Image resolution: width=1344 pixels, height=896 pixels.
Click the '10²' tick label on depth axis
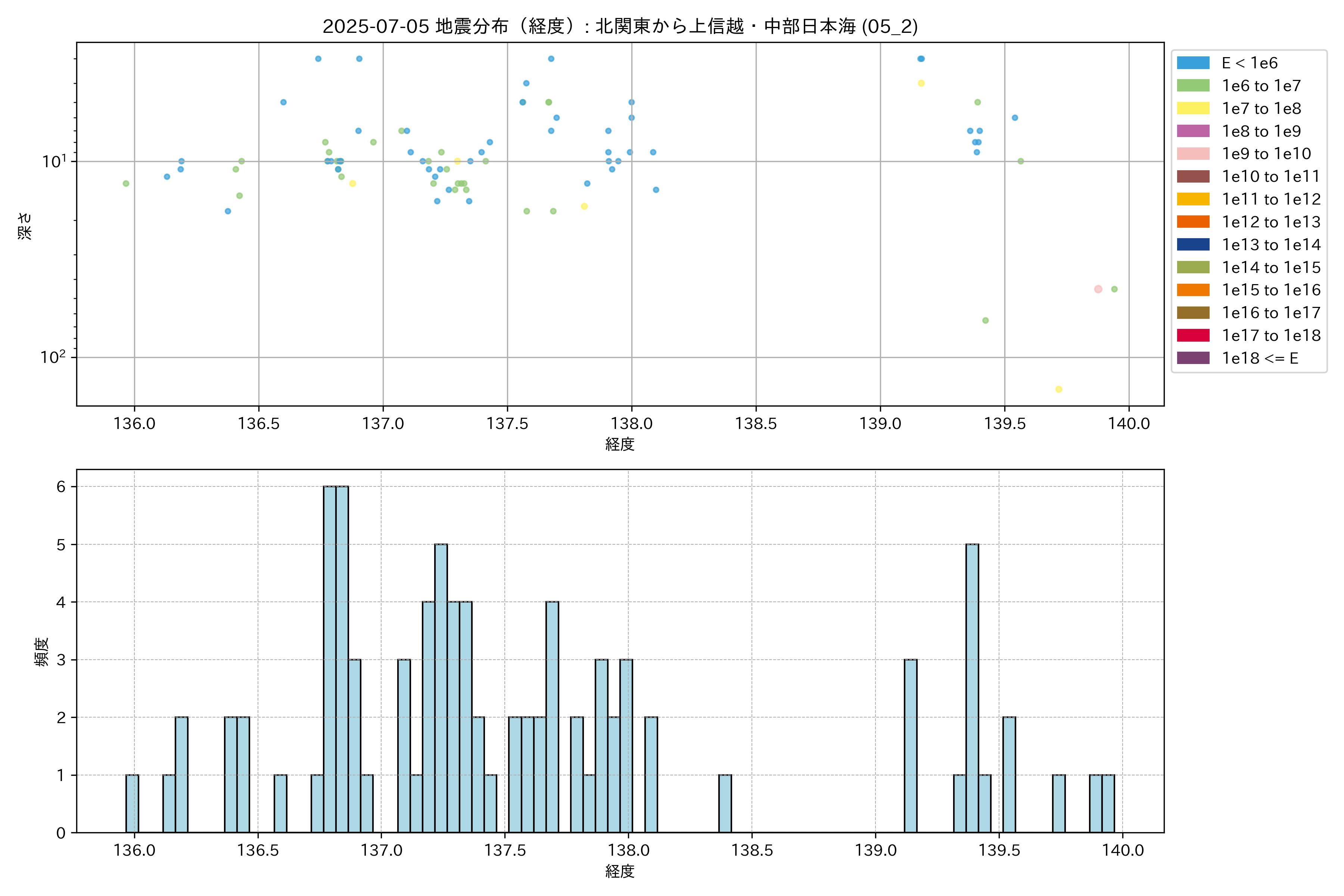point(53,358)
